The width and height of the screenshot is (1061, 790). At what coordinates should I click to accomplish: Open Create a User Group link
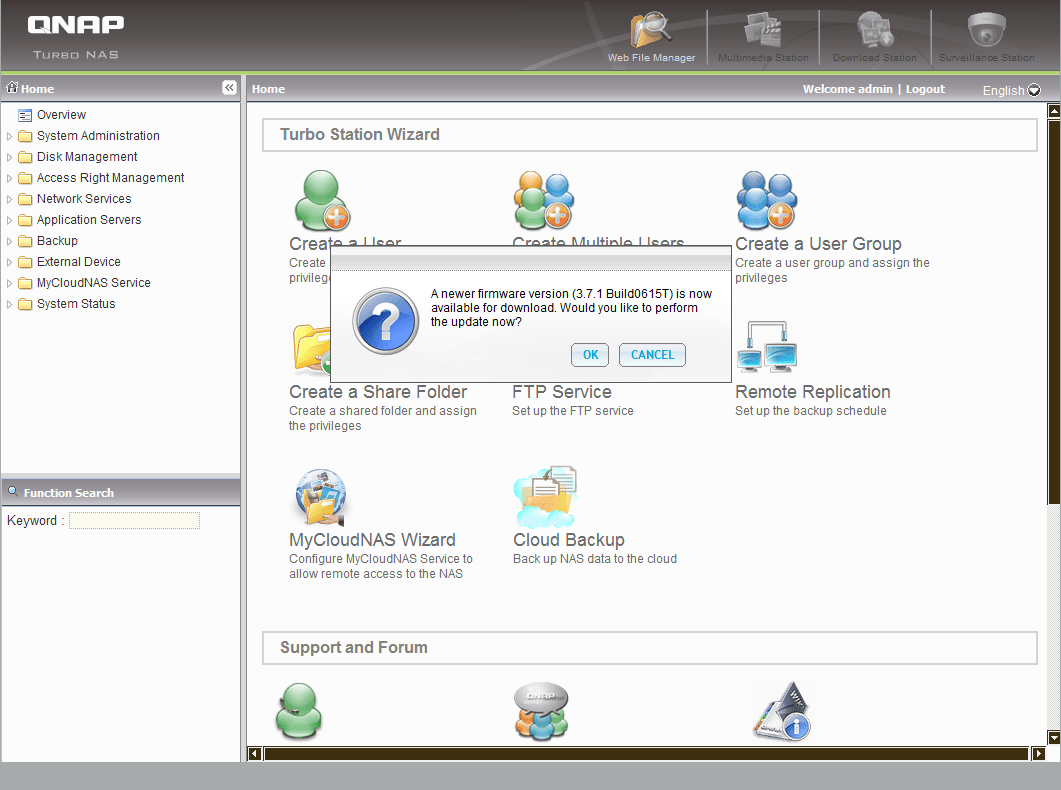pos(818,243)
